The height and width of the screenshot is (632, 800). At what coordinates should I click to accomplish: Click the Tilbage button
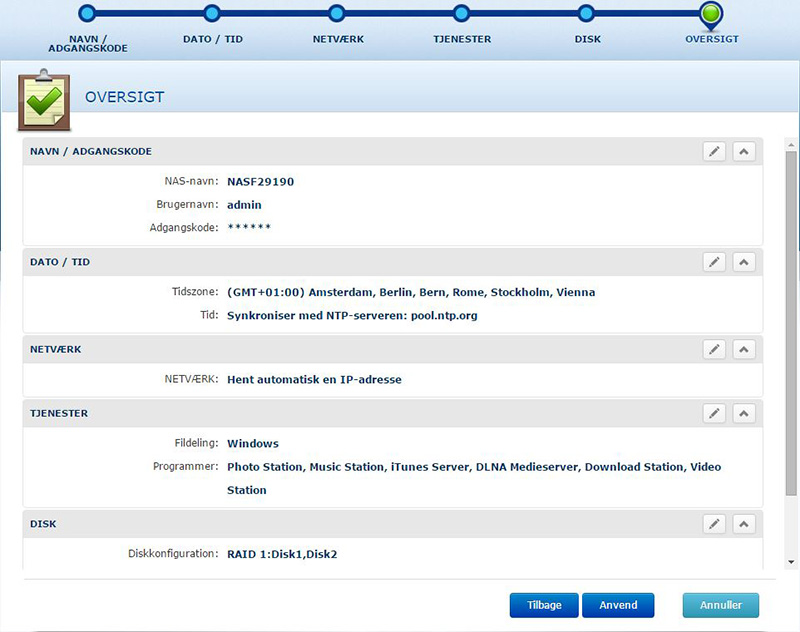544,605
